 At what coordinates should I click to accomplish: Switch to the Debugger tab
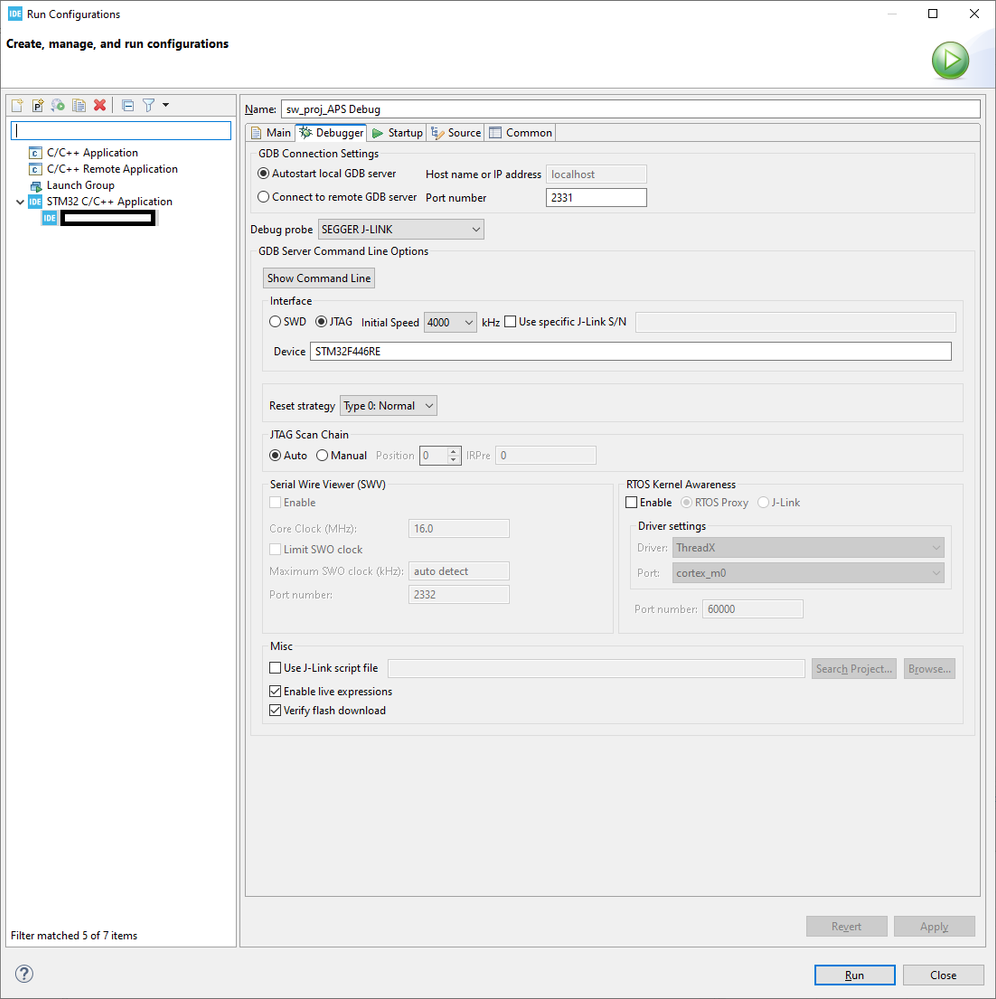[331, 133]
